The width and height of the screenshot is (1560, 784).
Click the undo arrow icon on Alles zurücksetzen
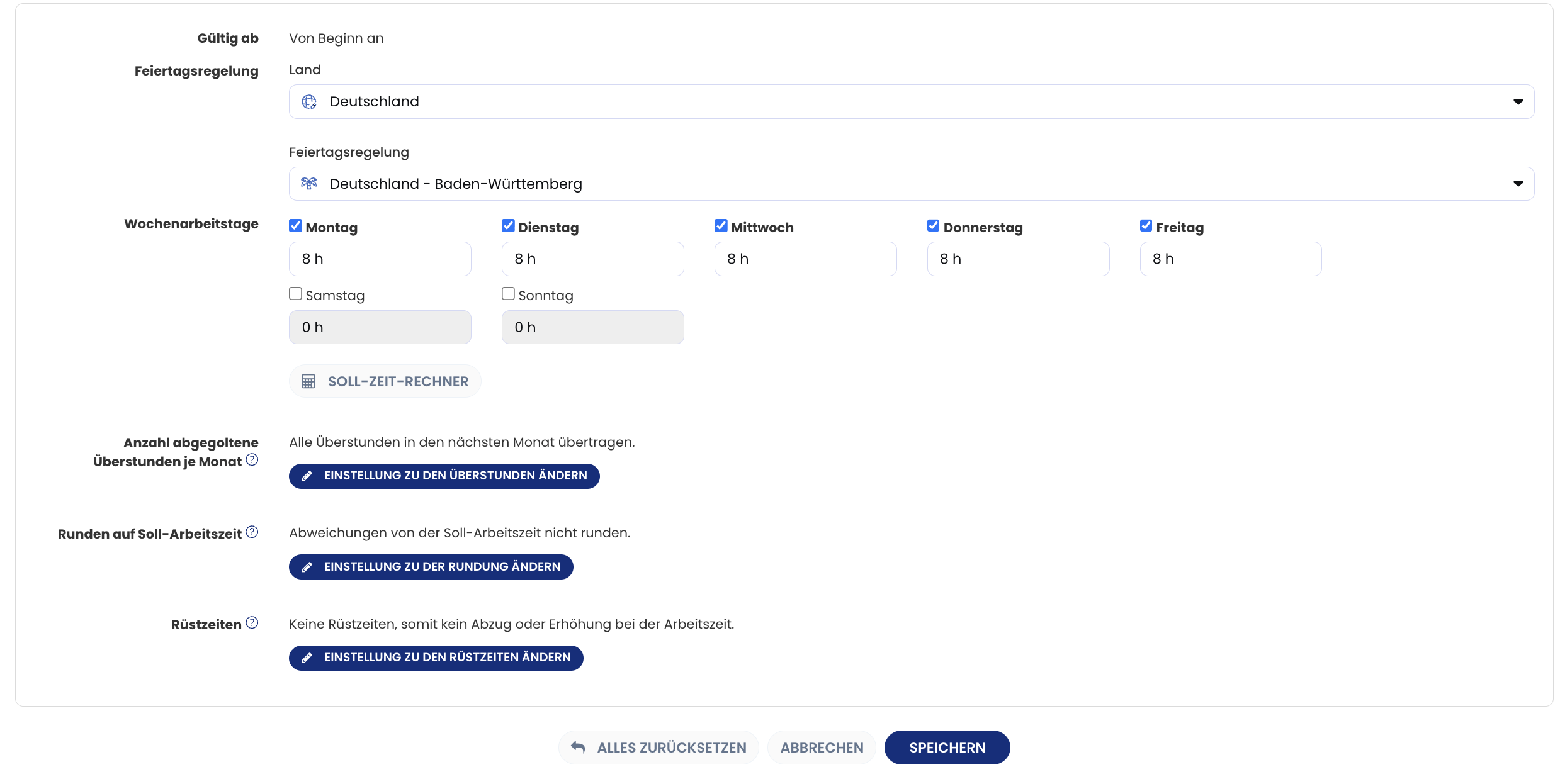coord(578,747)
